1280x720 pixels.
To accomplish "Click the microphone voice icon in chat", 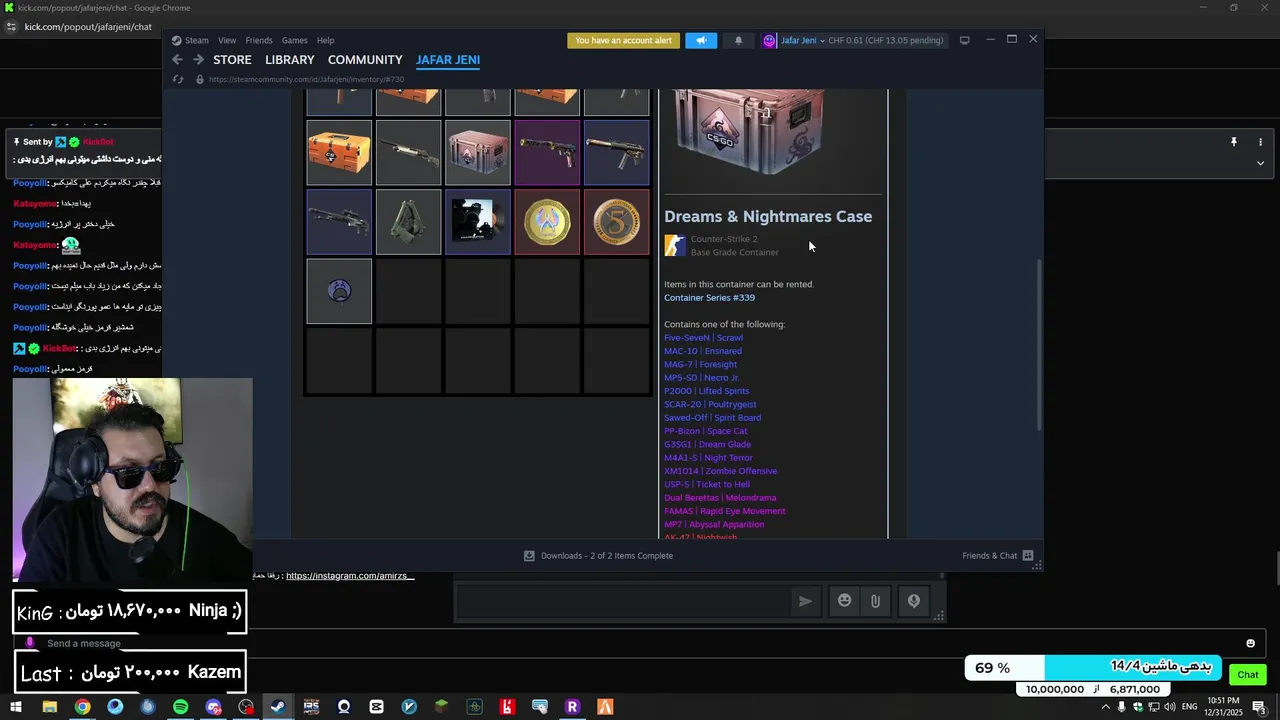I will 913,601.
